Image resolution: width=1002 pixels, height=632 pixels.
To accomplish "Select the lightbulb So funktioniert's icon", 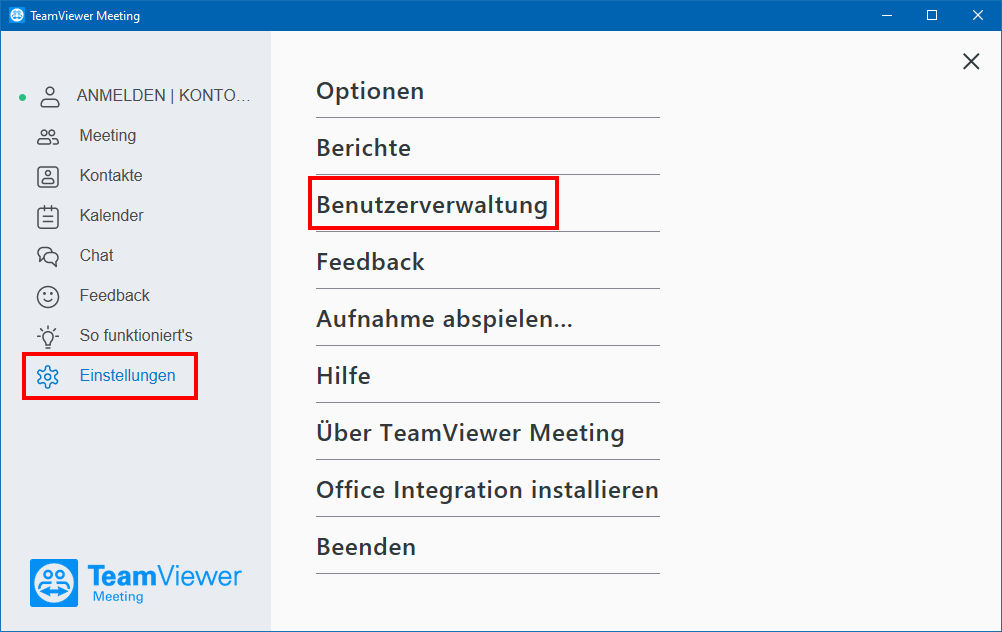I will [48, 336].
